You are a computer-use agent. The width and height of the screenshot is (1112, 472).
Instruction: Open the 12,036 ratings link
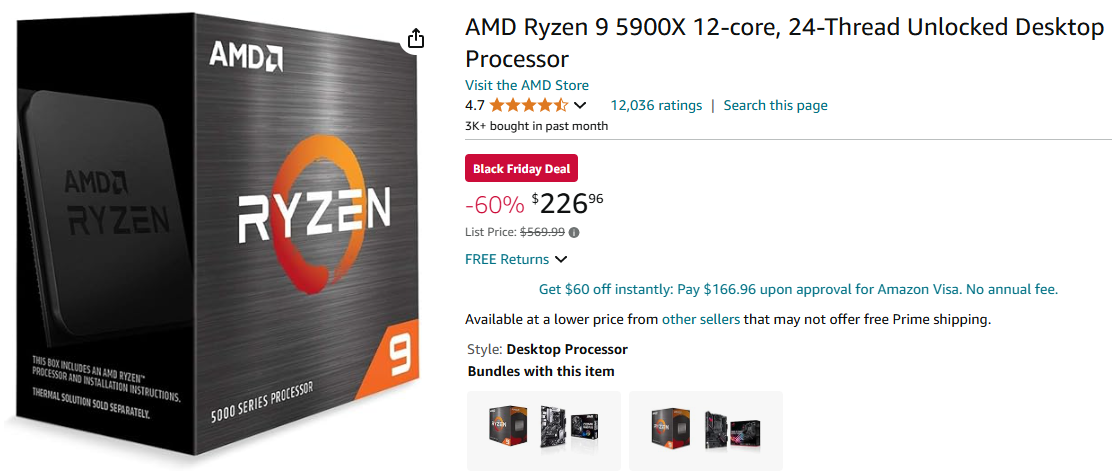click(x=656, y=105)
